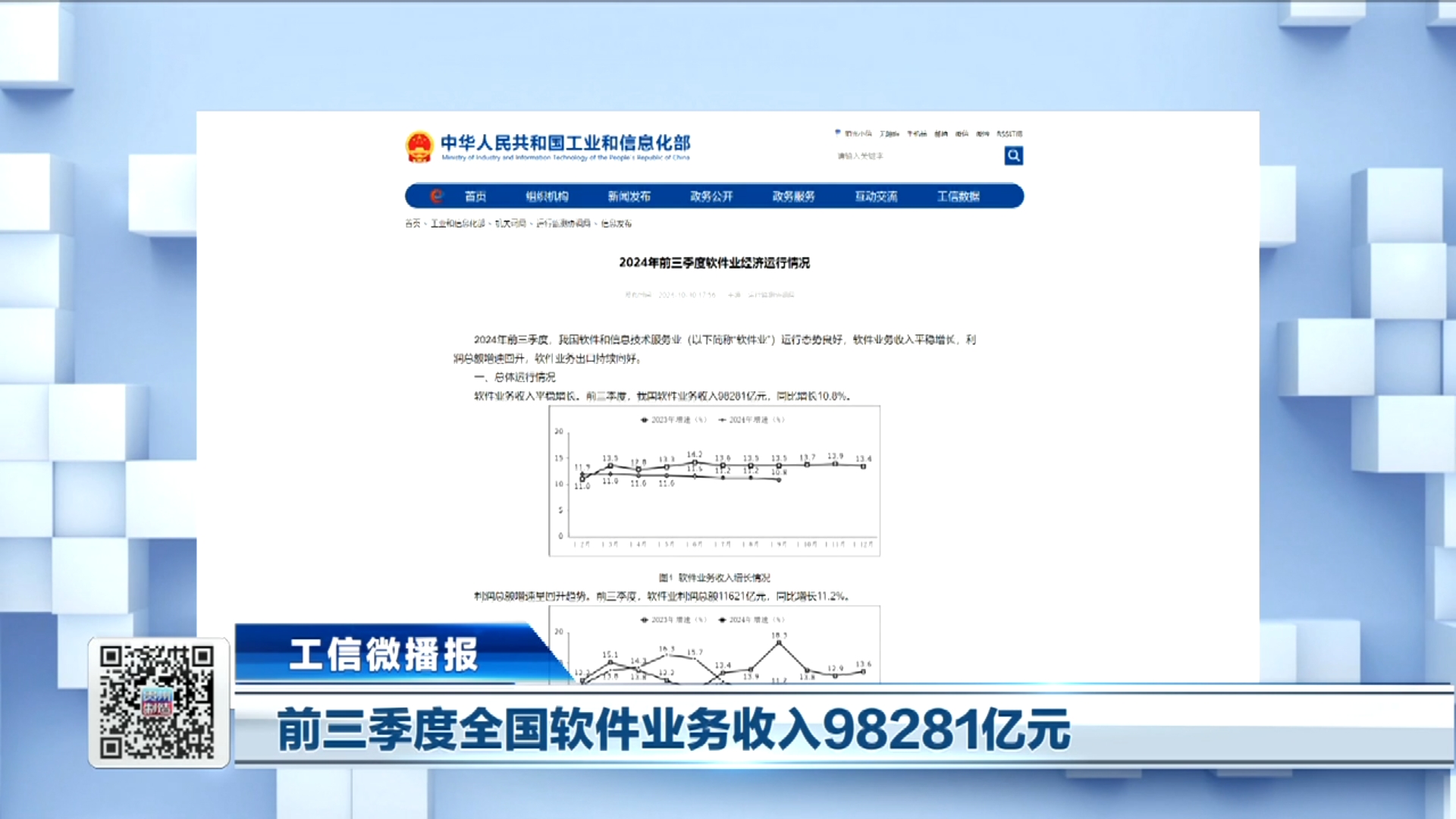The width and height of the screenshot is (1456, 819).
Task: Click the article title 2024年前三季度软件业经济运行情况
Action: pyautogui.click(x=714, y=262)
